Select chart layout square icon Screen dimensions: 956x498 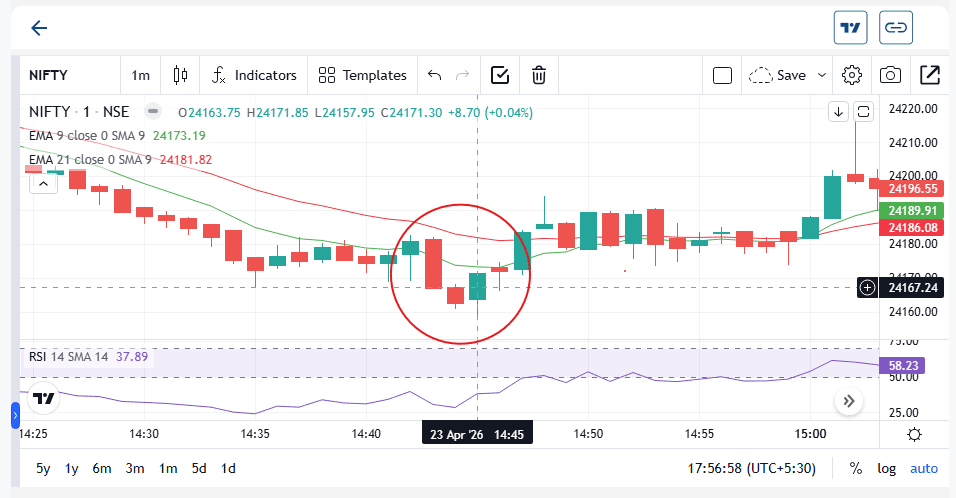[722, 75]
